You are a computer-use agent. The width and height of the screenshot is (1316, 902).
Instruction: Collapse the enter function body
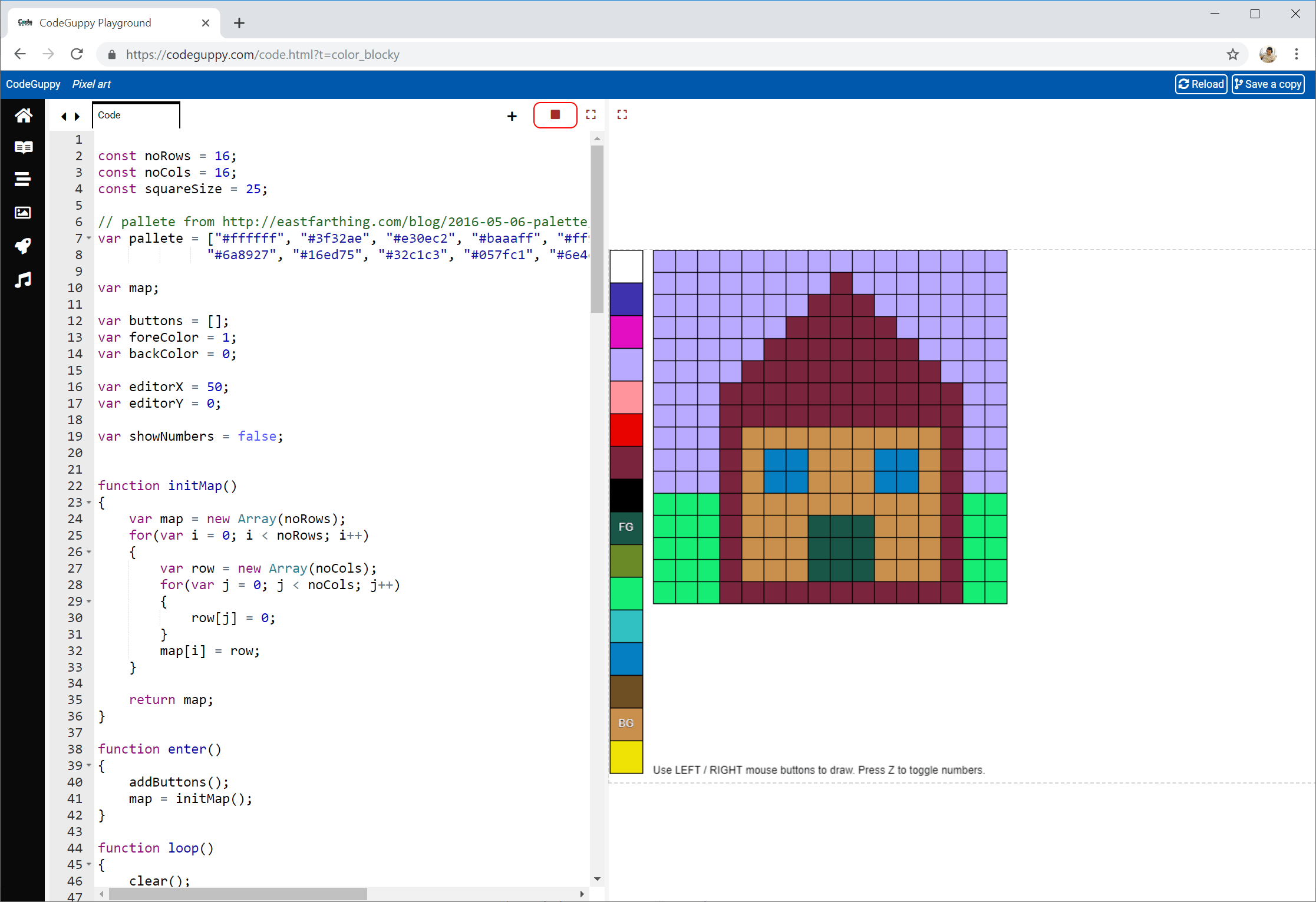88,766
